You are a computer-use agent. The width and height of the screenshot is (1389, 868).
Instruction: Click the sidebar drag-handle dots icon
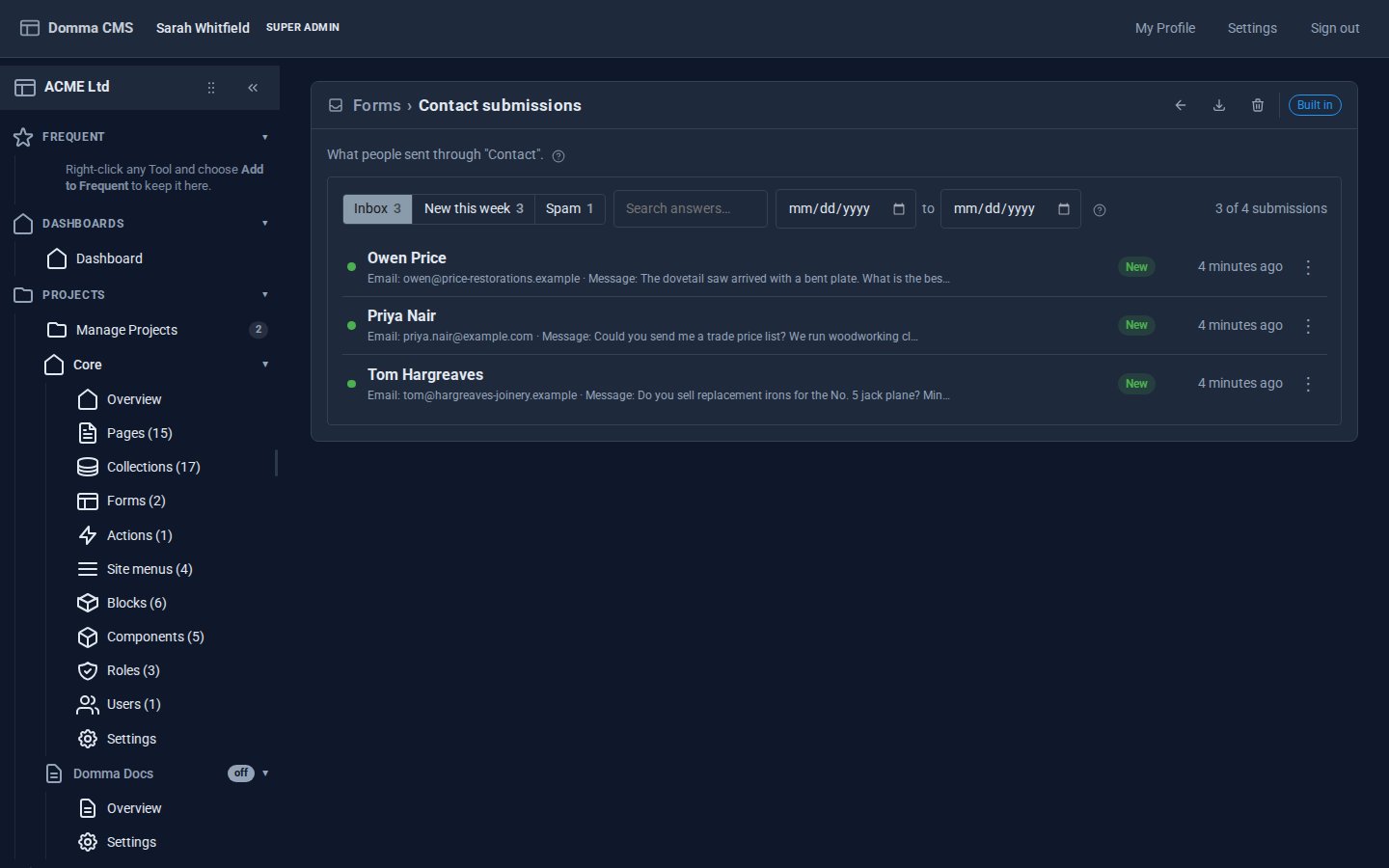[211, 88]
